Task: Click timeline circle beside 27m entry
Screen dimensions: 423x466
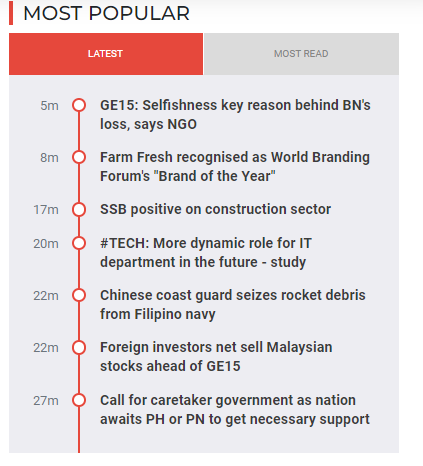Action: click(x=79, y=400)
